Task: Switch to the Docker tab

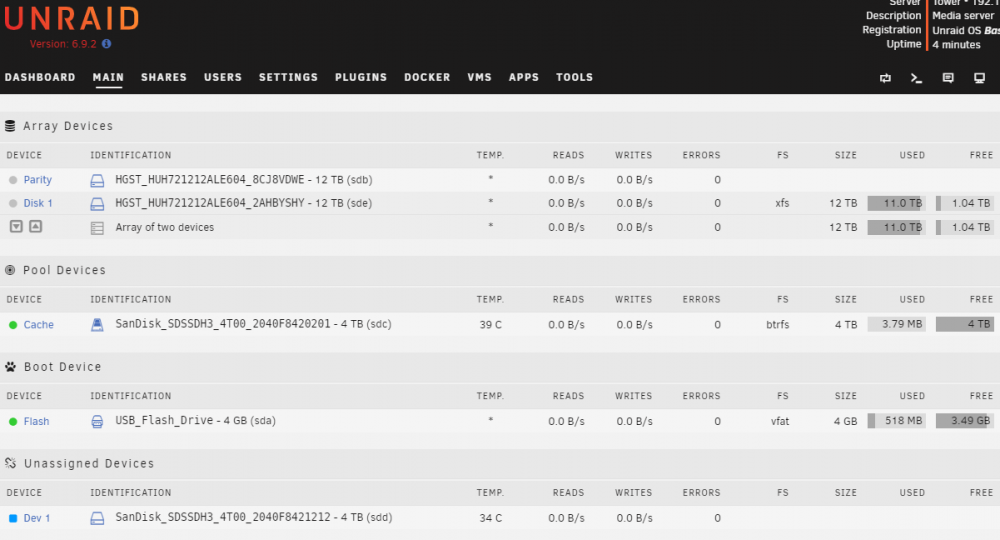Action: coord(427,77)
